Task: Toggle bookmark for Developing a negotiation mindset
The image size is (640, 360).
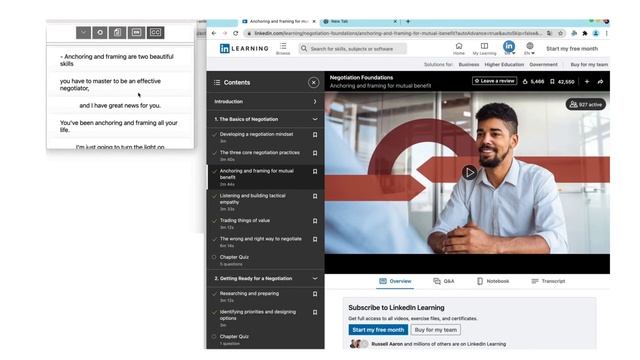Action: pyautogui.click(x=315, y=135)
